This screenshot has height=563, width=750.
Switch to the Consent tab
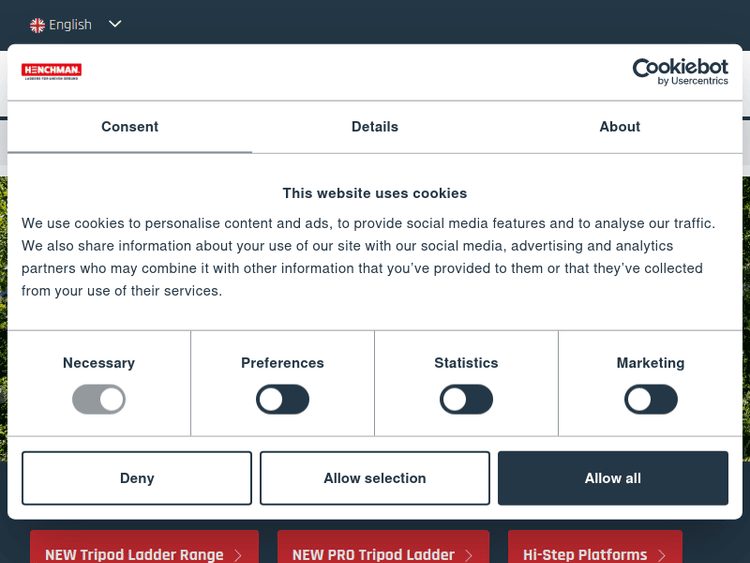point(130,127)
